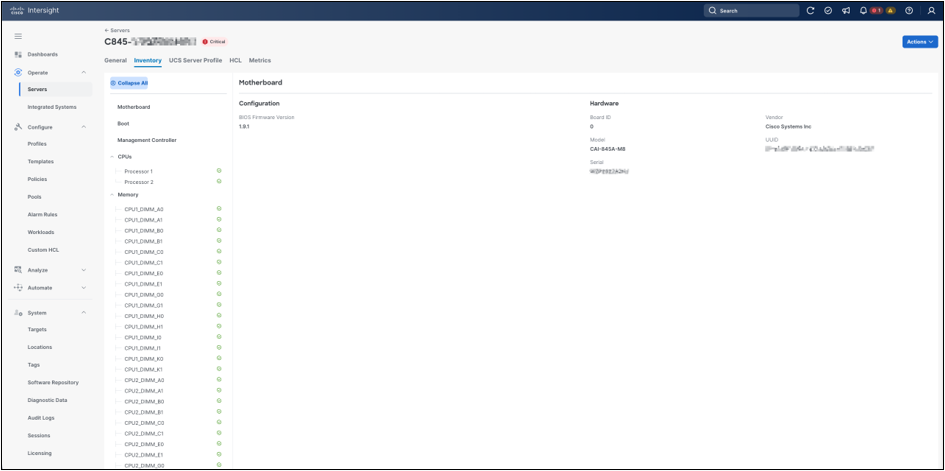The width and height of the screenshot is (945, 471).
Task: Click the model value CAI-845A-M8
Action: [x=608, y=149]
